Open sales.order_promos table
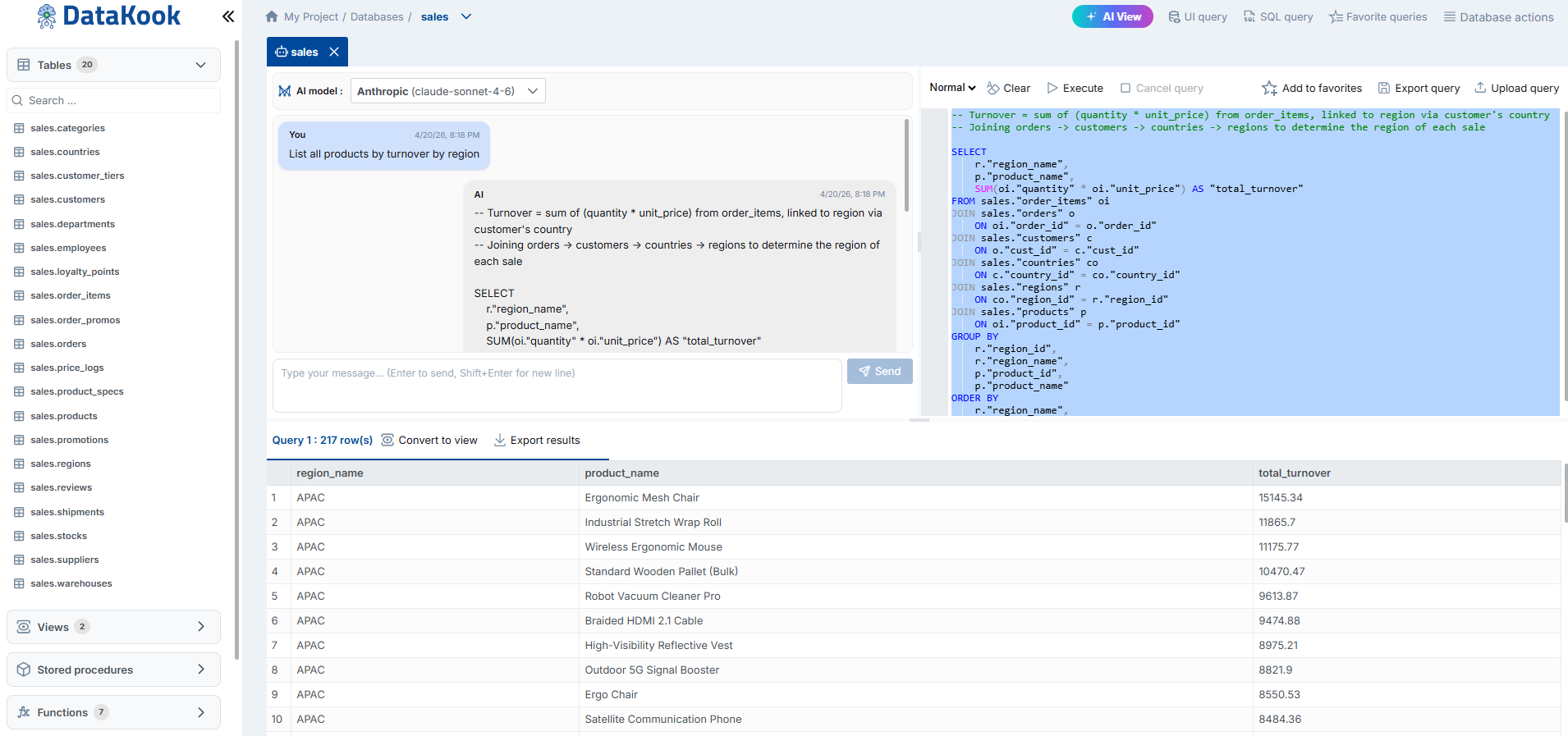 pos(76,320)
